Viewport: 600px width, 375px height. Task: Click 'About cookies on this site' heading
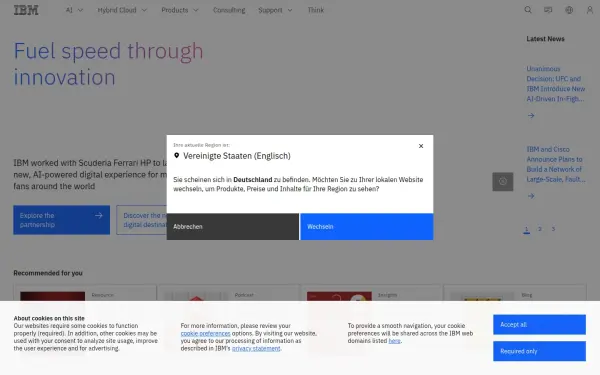point(49,318)
